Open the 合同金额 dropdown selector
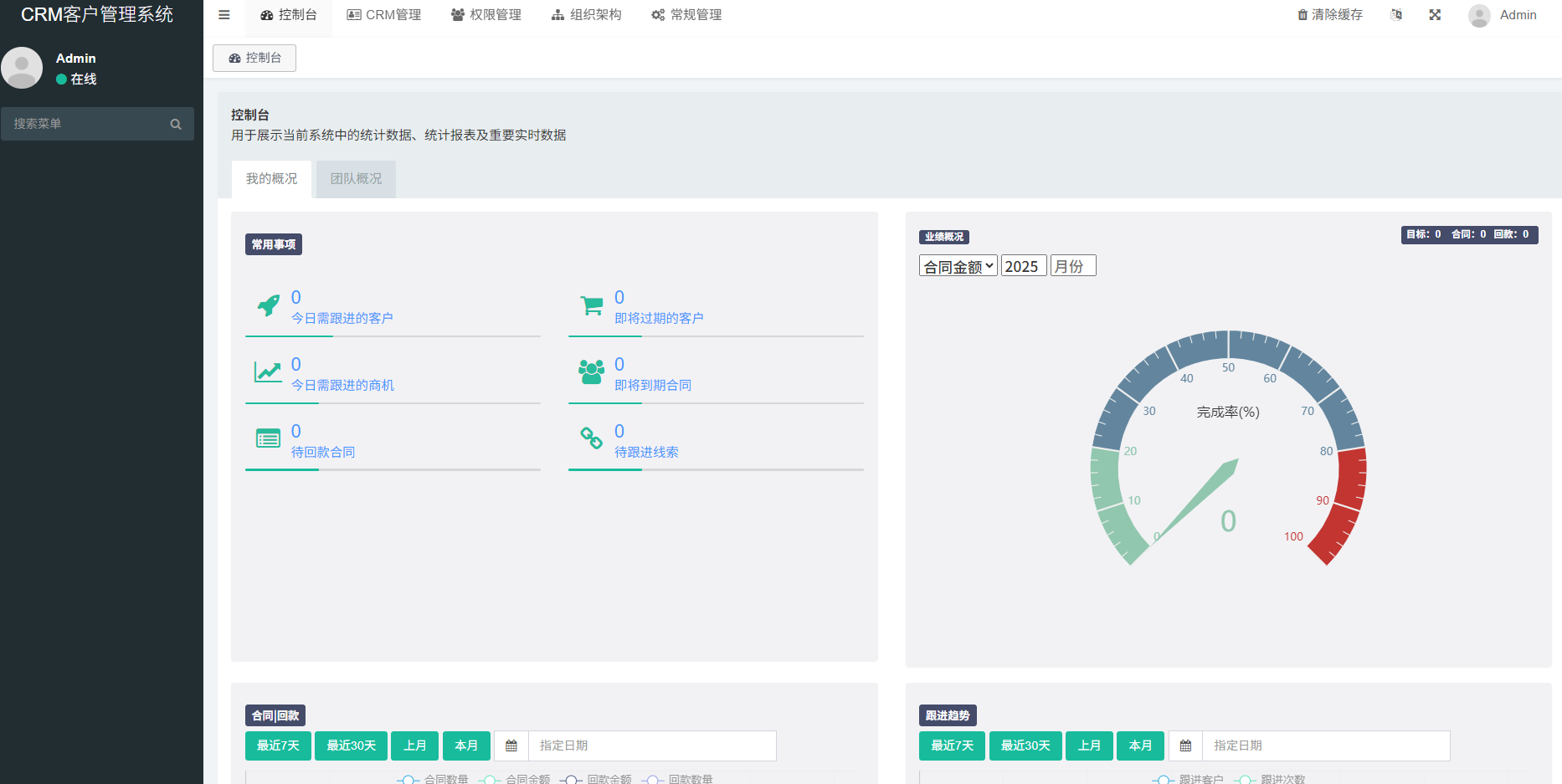 click(x=958, y=266)
